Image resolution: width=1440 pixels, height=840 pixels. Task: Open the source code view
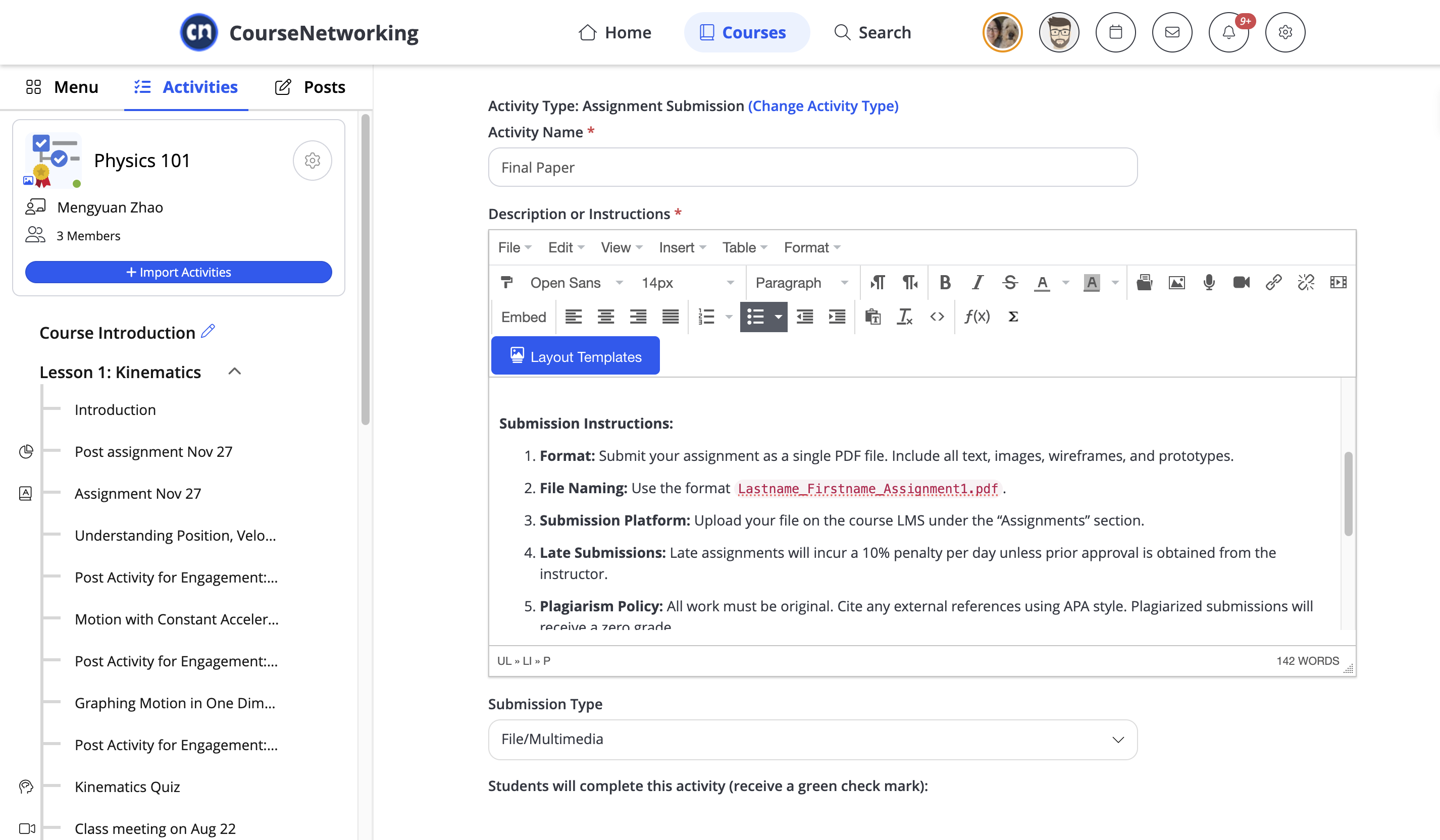937,317
